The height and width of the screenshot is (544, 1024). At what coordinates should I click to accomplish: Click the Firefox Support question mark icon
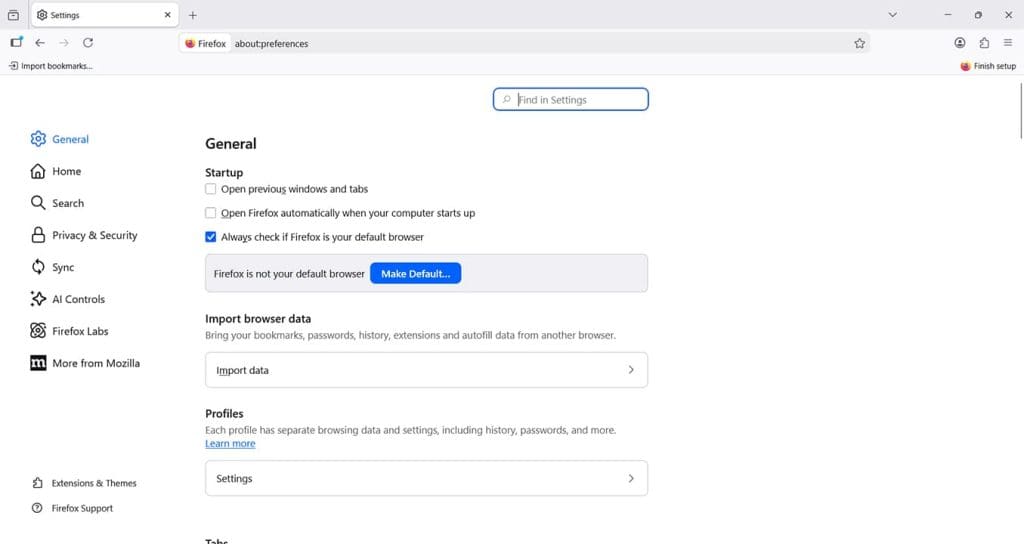click(x=37, y=508)
